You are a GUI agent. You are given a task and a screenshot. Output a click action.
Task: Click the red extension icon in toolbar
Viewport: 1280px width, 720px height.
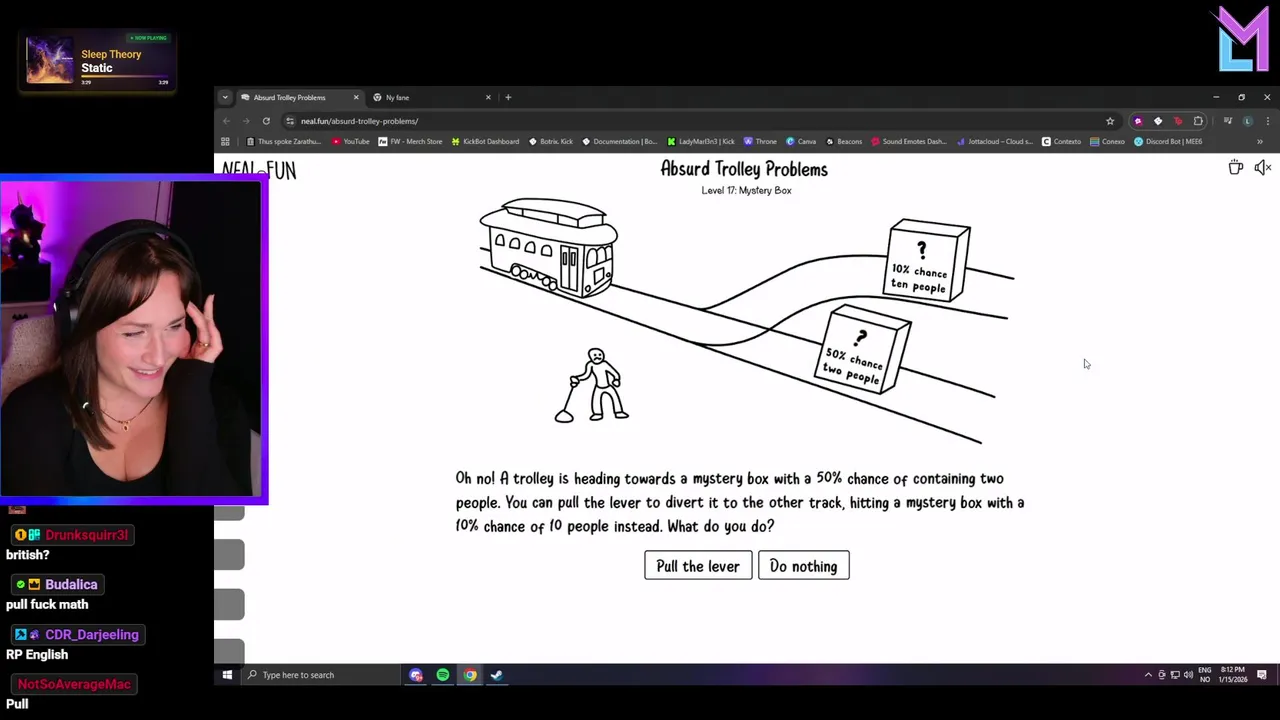(1178, 121)
